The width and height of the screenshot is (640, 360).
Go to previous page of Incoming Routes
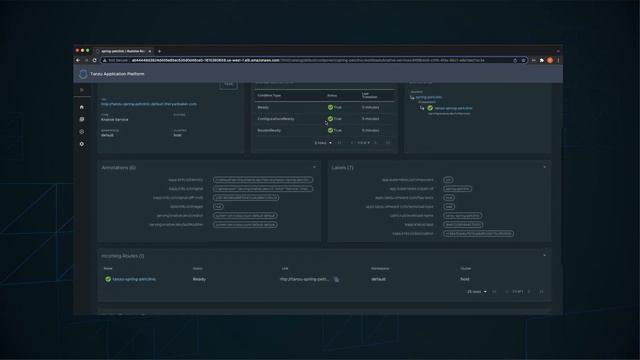pyautogui.click(x=506, y=292)
